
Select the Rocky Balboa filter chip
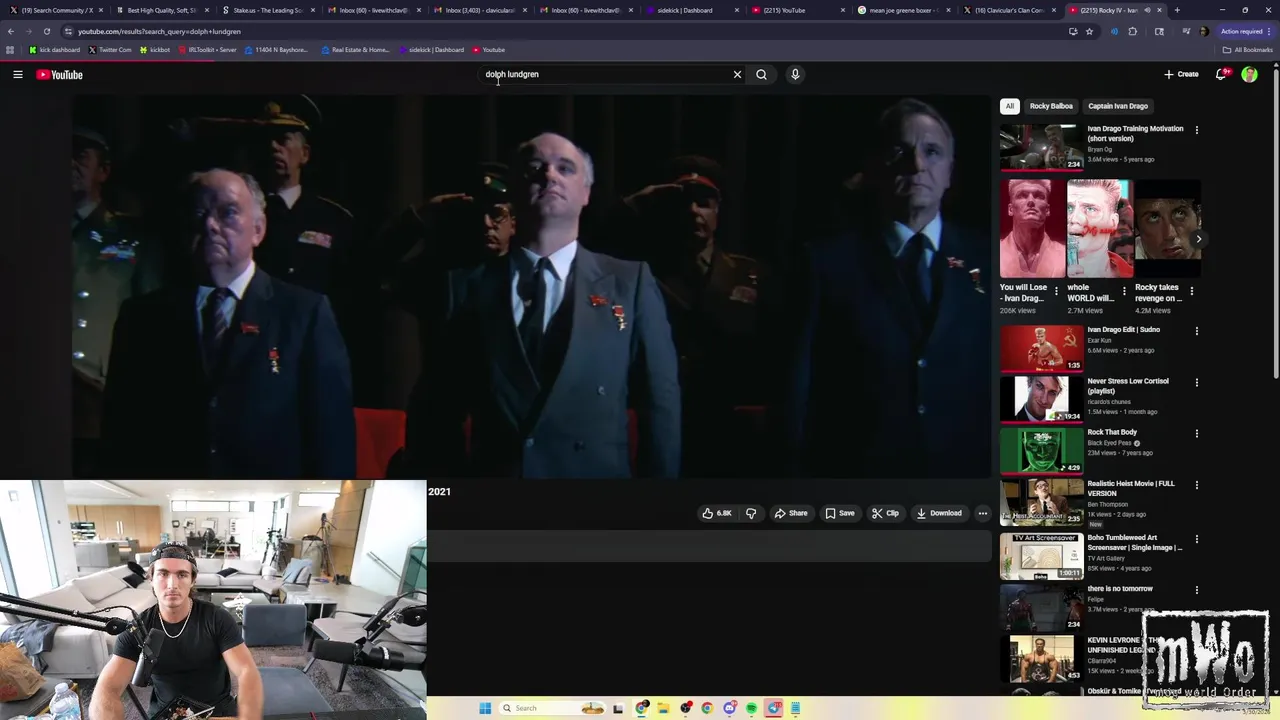pyautogui.click(x=1051, y=106)
